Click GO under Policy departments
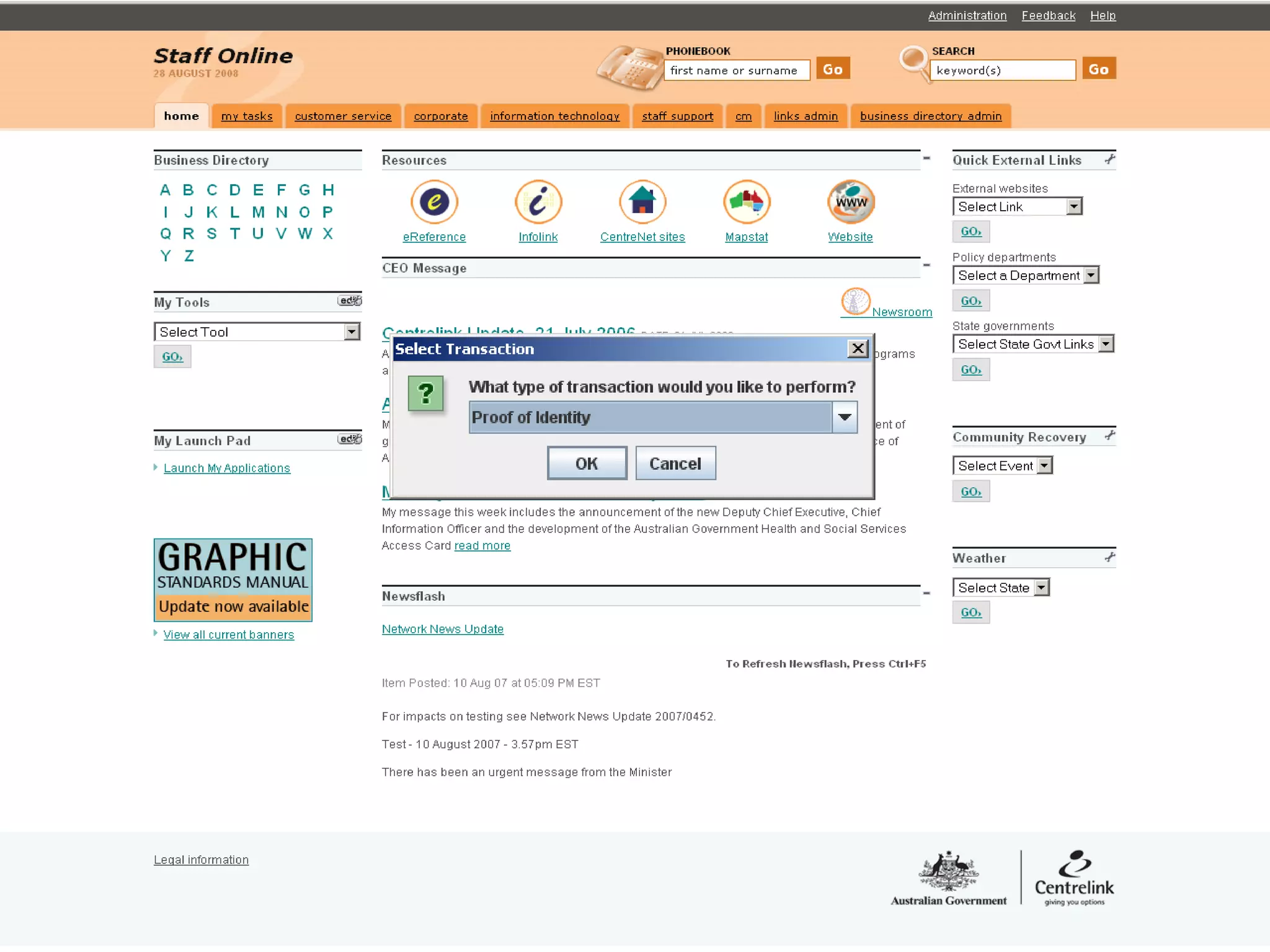 (971, 301)
